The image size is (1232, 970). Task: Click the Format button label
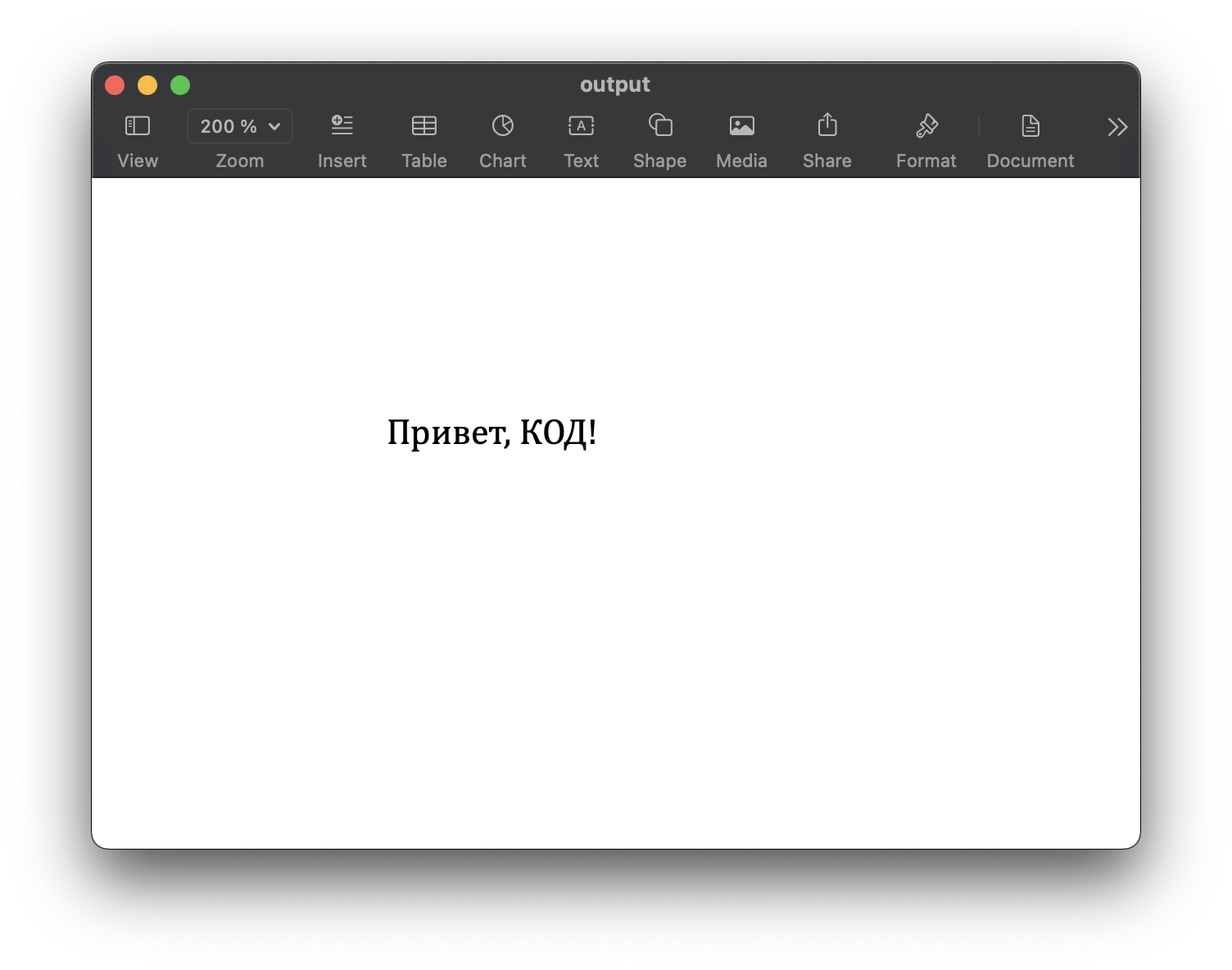tap(926, 161)
